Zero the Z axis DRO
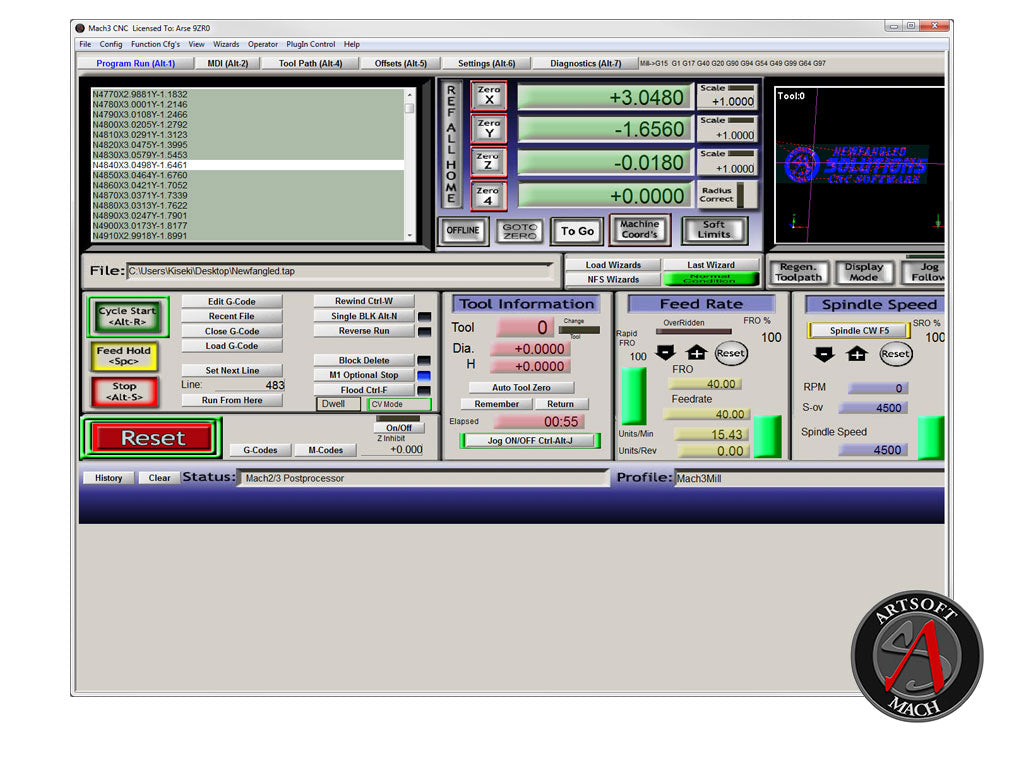Image resolution: width=1024 pixels, height=768 pixels. [488, 163]
